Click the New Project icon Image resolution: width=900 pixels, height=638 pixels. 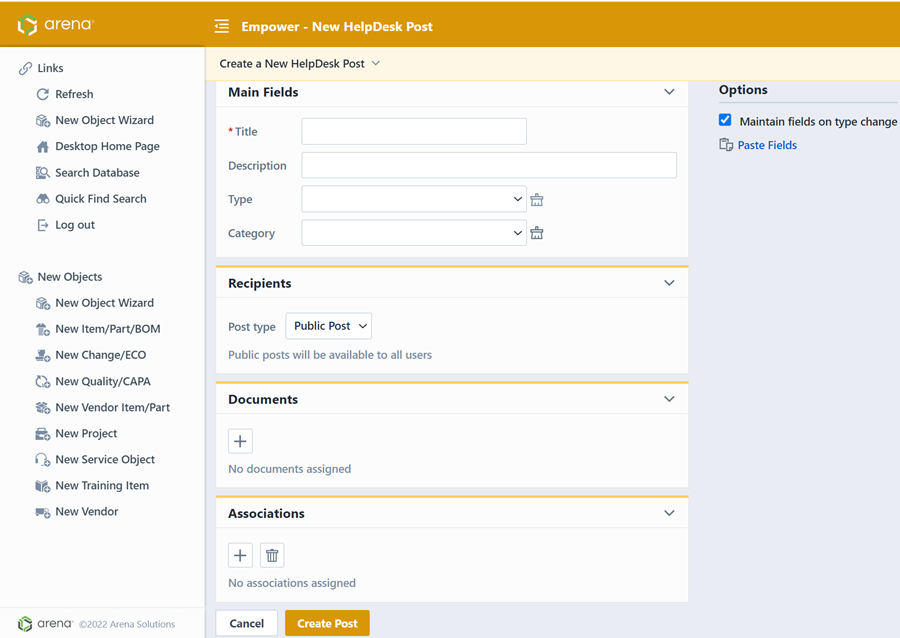pyautogui.click(x=42, y=434)
